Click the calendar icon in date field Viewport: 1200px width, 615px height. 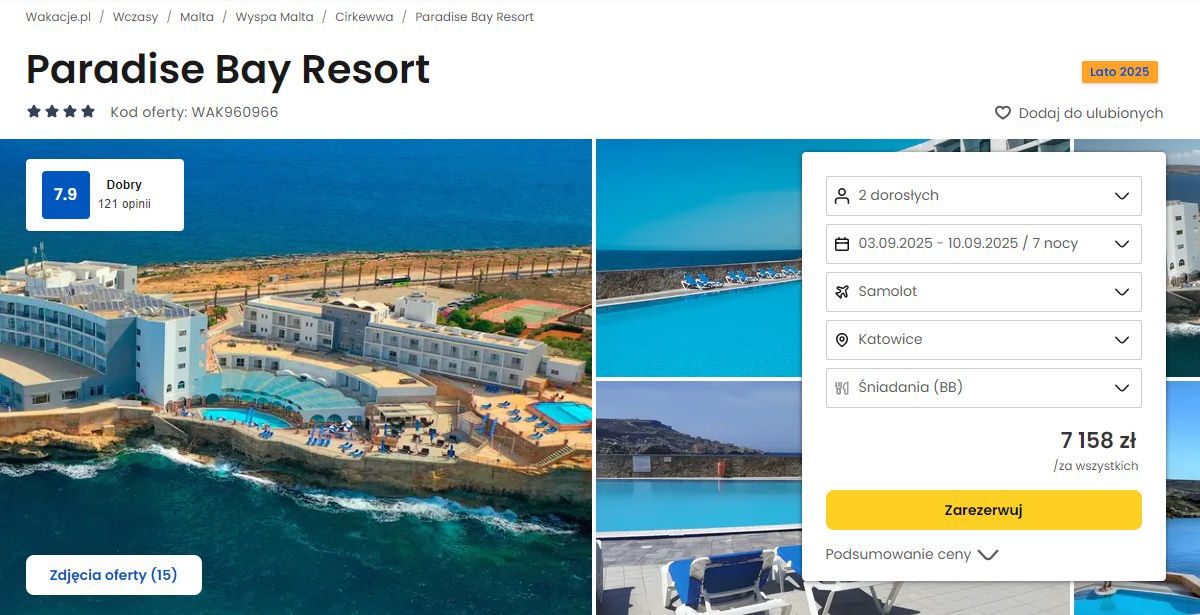click(x=842, y=244)
